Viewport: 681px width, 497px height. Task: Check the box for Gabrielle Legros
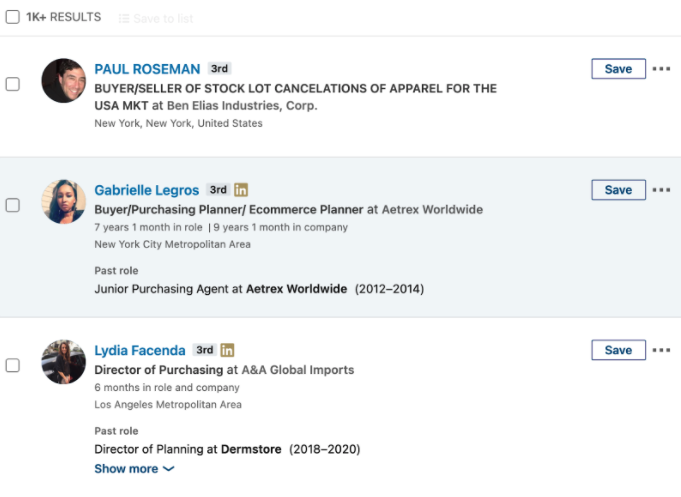[13, 205]
